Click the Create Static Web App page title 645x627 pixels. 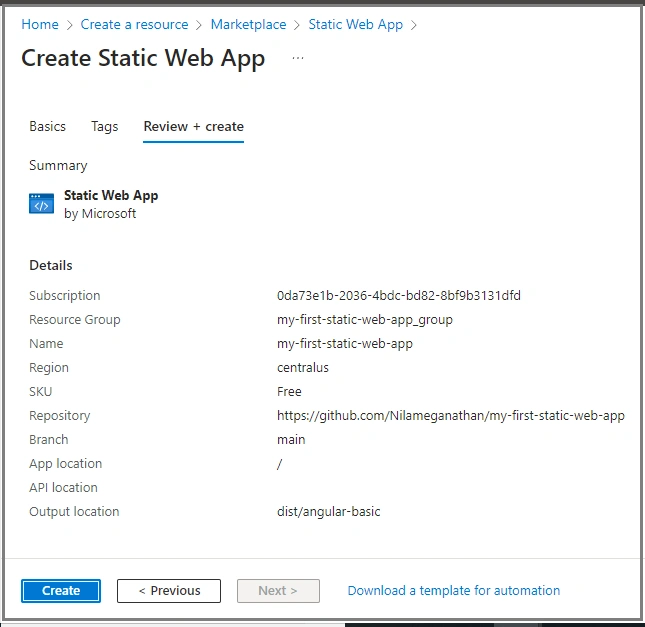click(x=143, y=58)
